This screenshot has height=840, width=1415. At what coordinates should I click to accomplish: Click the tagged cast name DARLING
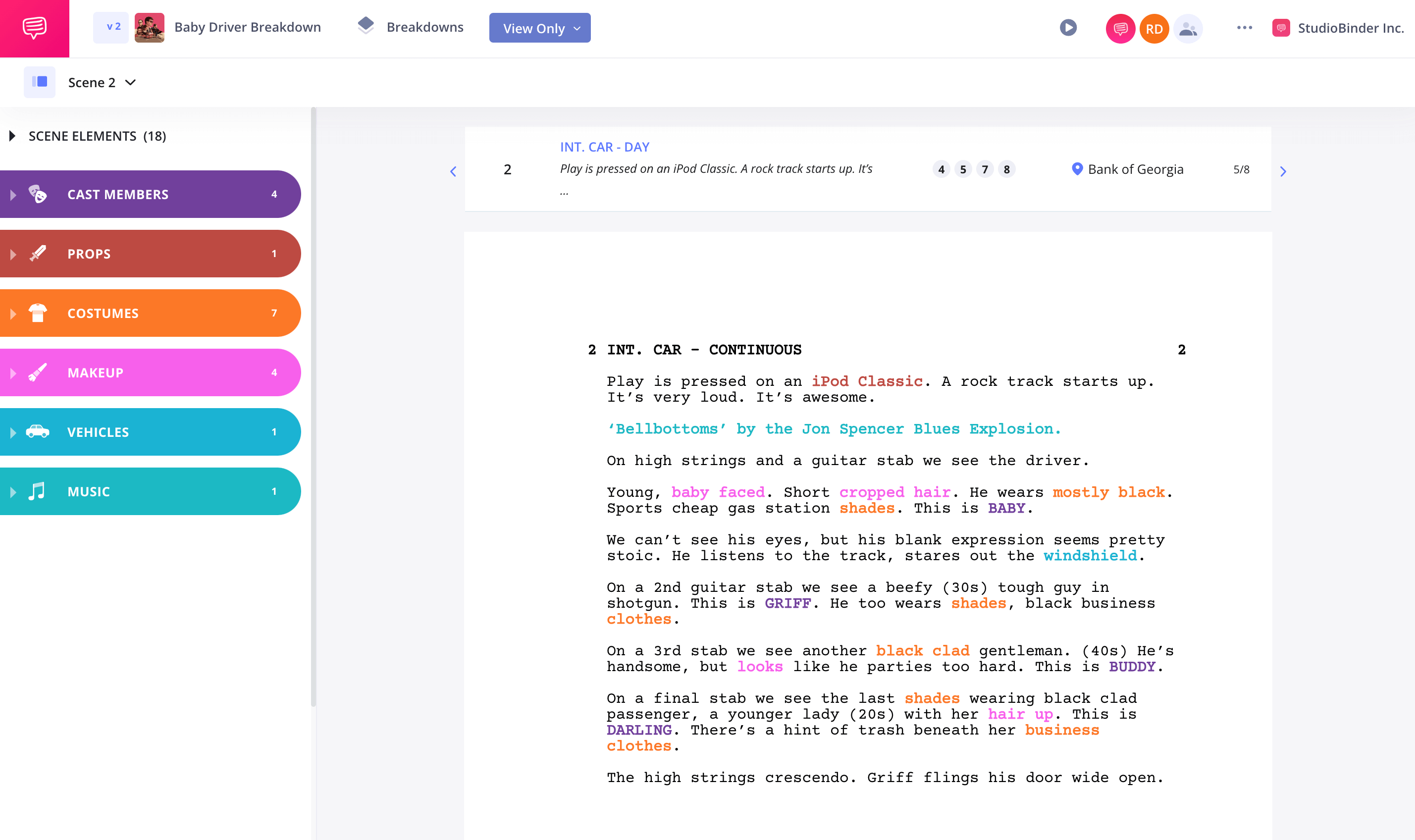639,730
